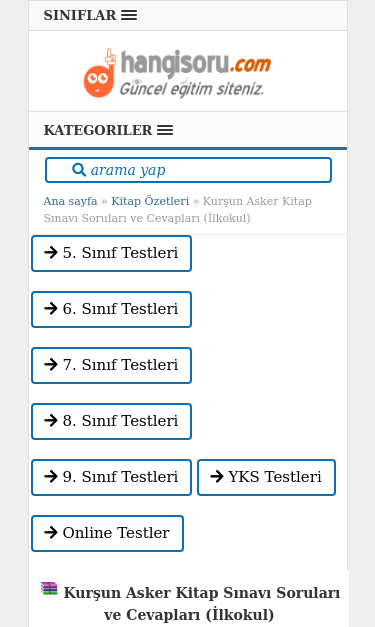Click the Kurşun Asker Kitap Sınavı heading
Screen dimensions: 375x627
pos(202,603)
